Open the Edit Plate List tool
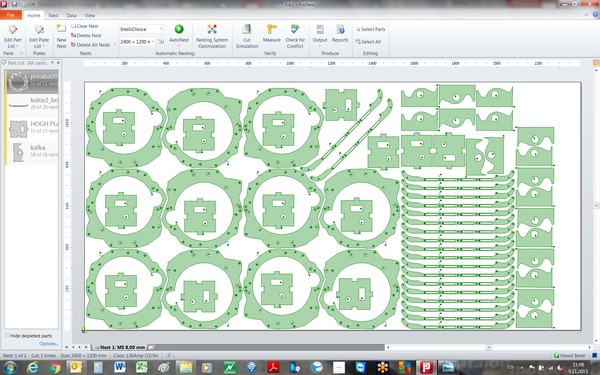Screen dimensions: 600x375 pos(39,37)
